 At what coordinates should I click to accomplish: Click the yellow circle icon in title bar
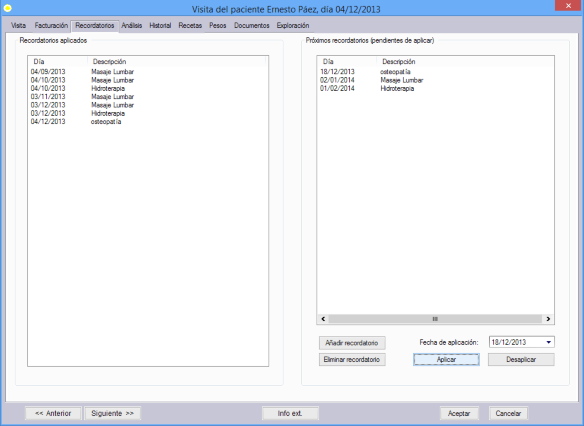[7, 8]
